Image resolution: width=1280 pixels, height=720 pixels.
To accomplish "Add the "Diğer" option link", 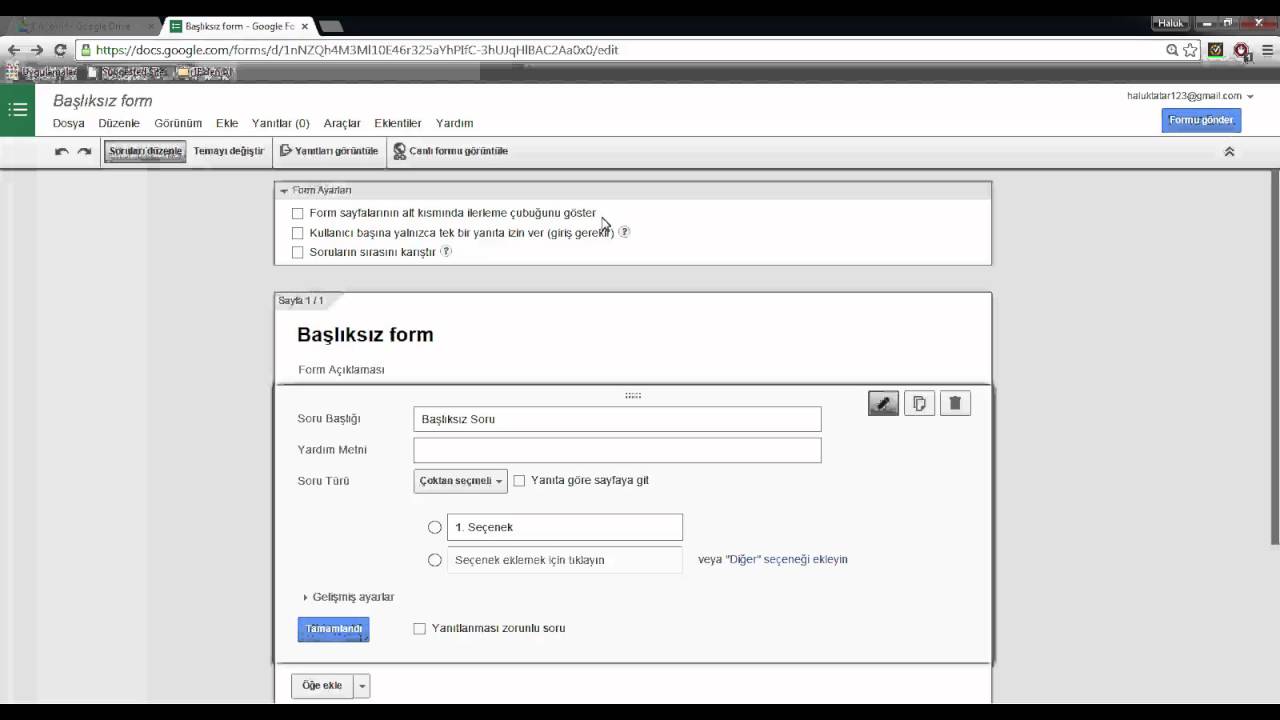I will coord(786,560).
